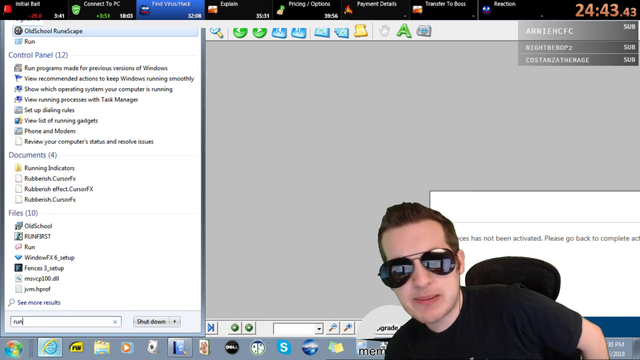Click the camera snapshot toolbar icon
This screenshot has width=640, height=360.
[x=424, y=31]
